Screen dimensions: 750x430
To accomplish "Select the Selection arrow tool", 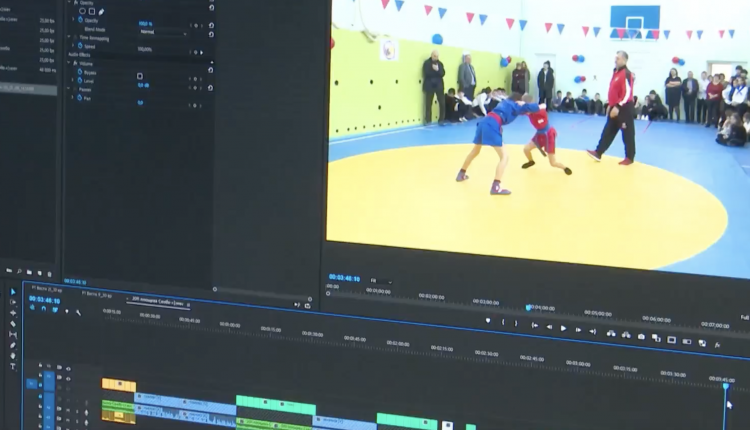I will 13,292.
